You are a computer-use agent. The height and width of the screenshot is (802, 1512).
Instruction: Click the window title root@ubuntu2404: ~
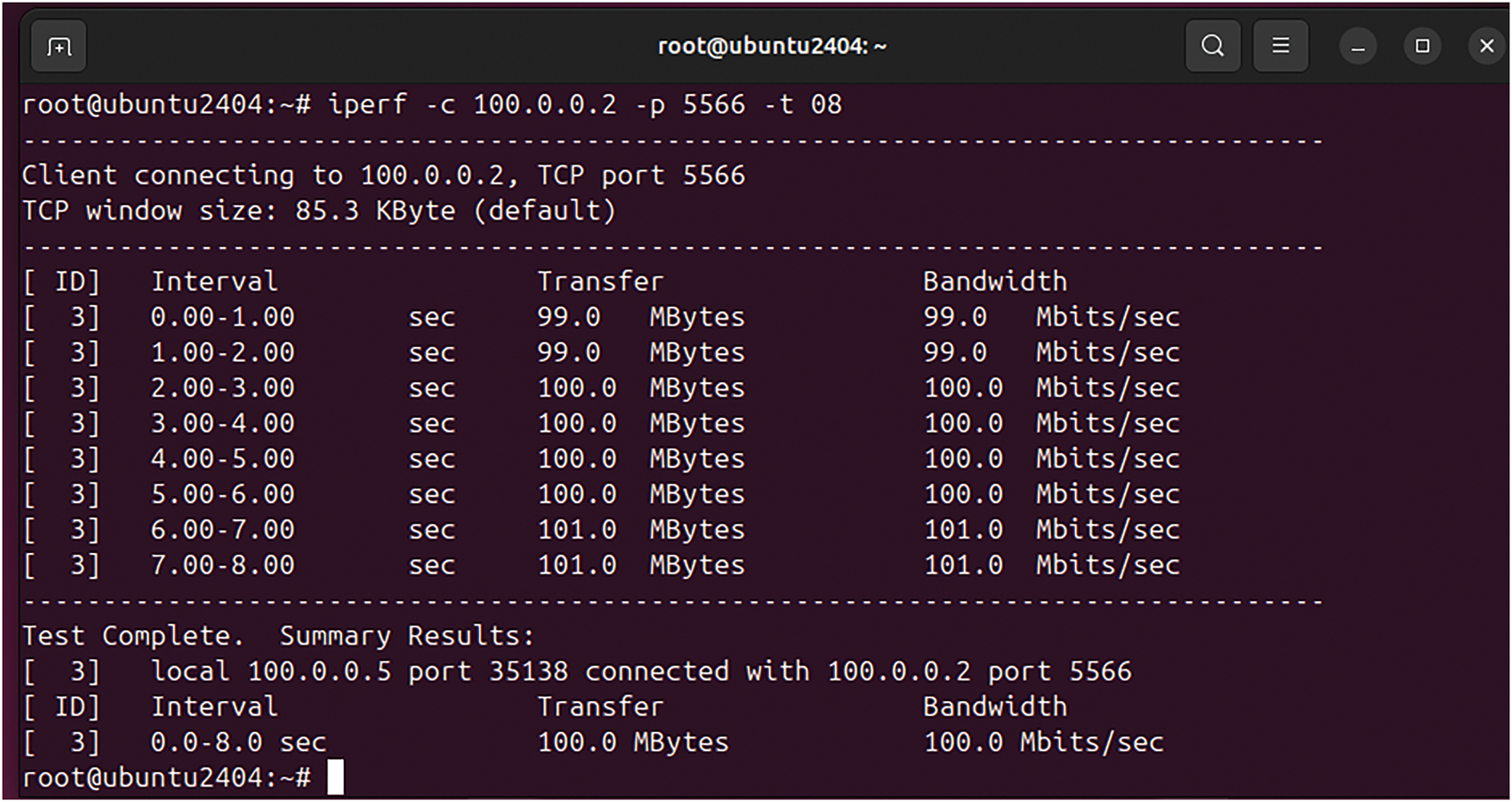771,47
